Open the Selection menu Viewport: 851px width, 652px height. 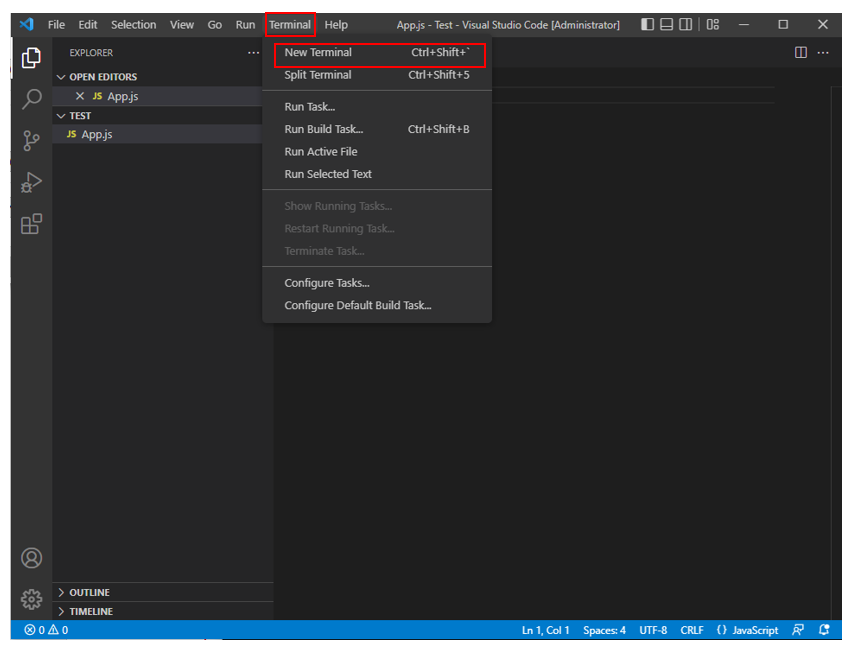coord(134,24)
